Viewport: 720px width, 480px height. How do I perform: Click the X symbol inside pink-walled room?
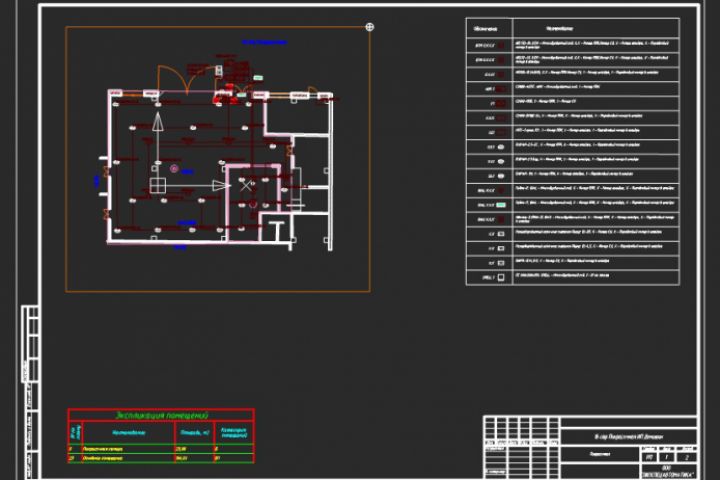[246, 185]
